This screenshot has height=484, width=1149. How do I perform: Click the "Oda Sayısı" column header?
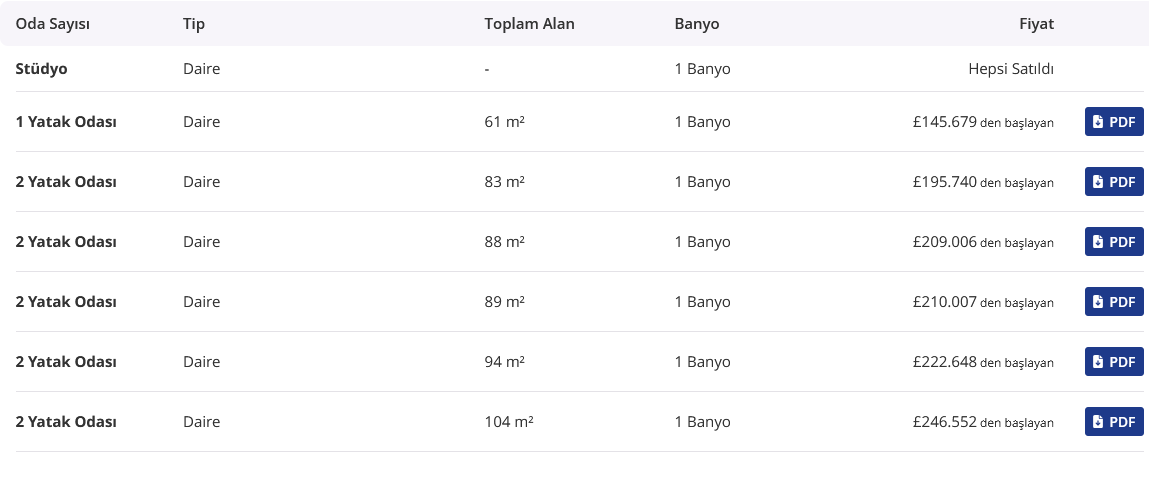point(53,24)
